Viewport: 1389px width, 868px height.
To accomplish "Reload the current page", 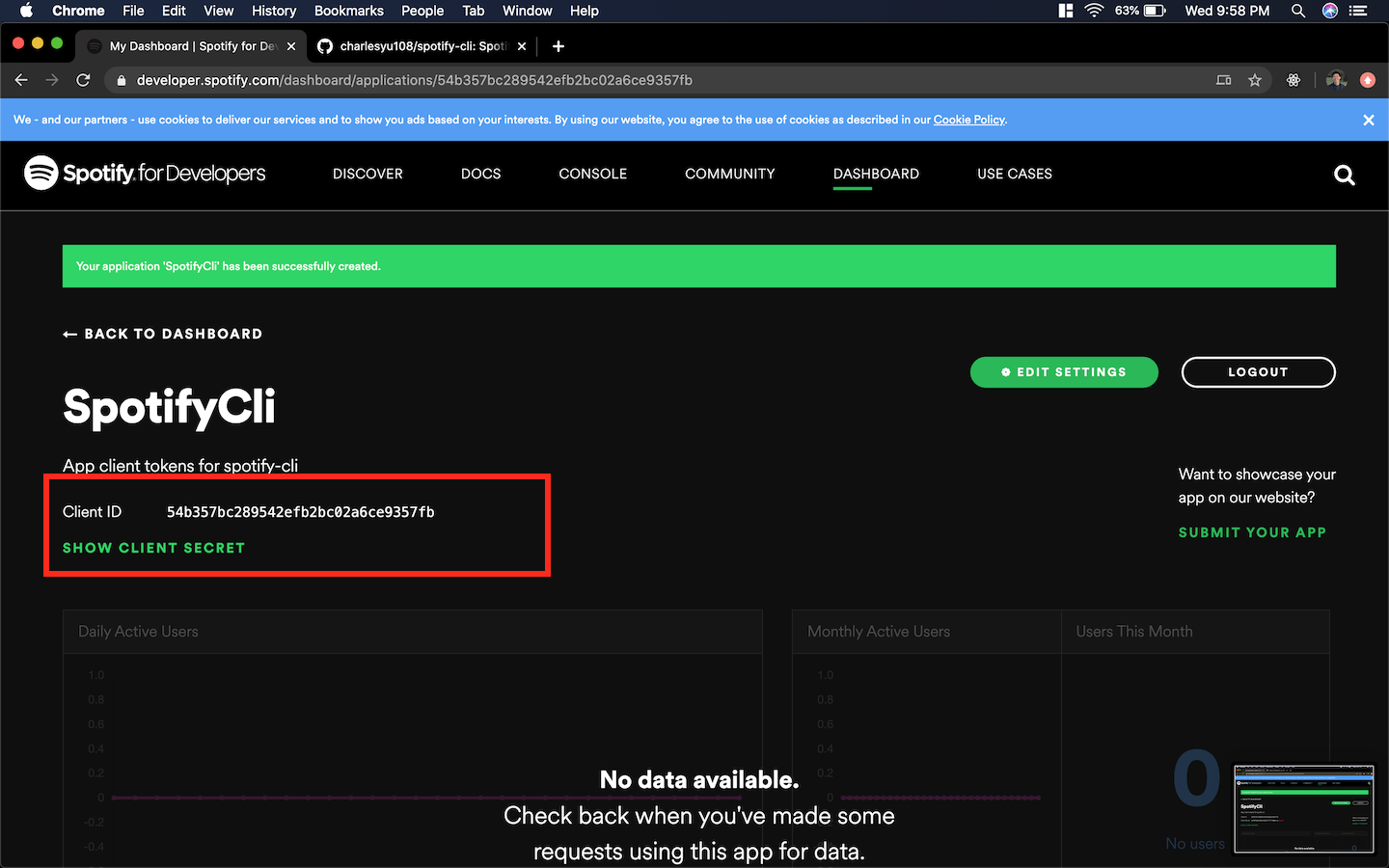I will [x=83, y=80].
